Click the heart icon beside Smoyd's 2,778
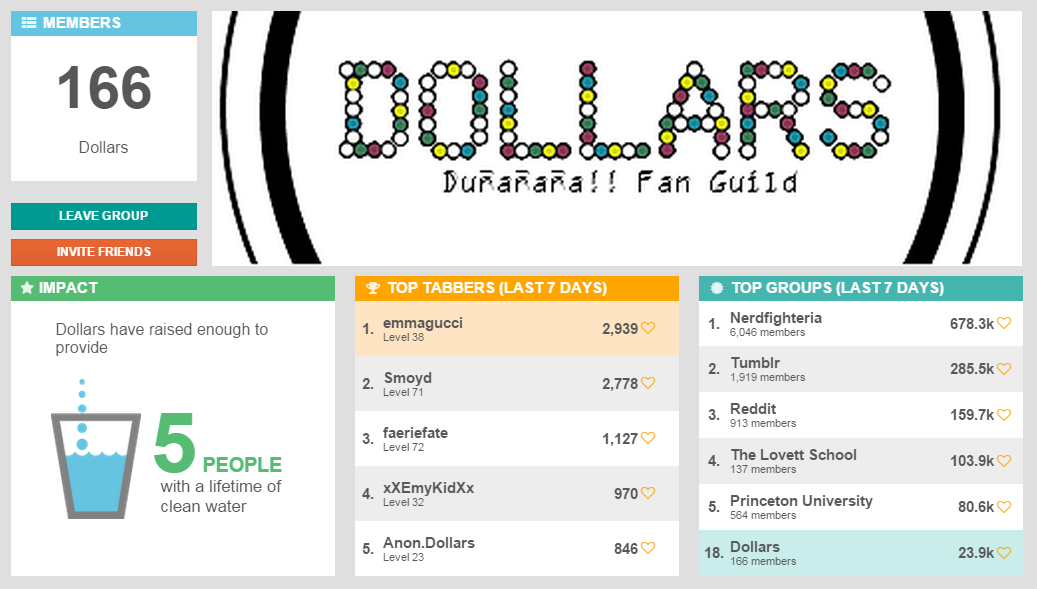The height and width of the screenshot is (589, 1037). click(648, 383)
